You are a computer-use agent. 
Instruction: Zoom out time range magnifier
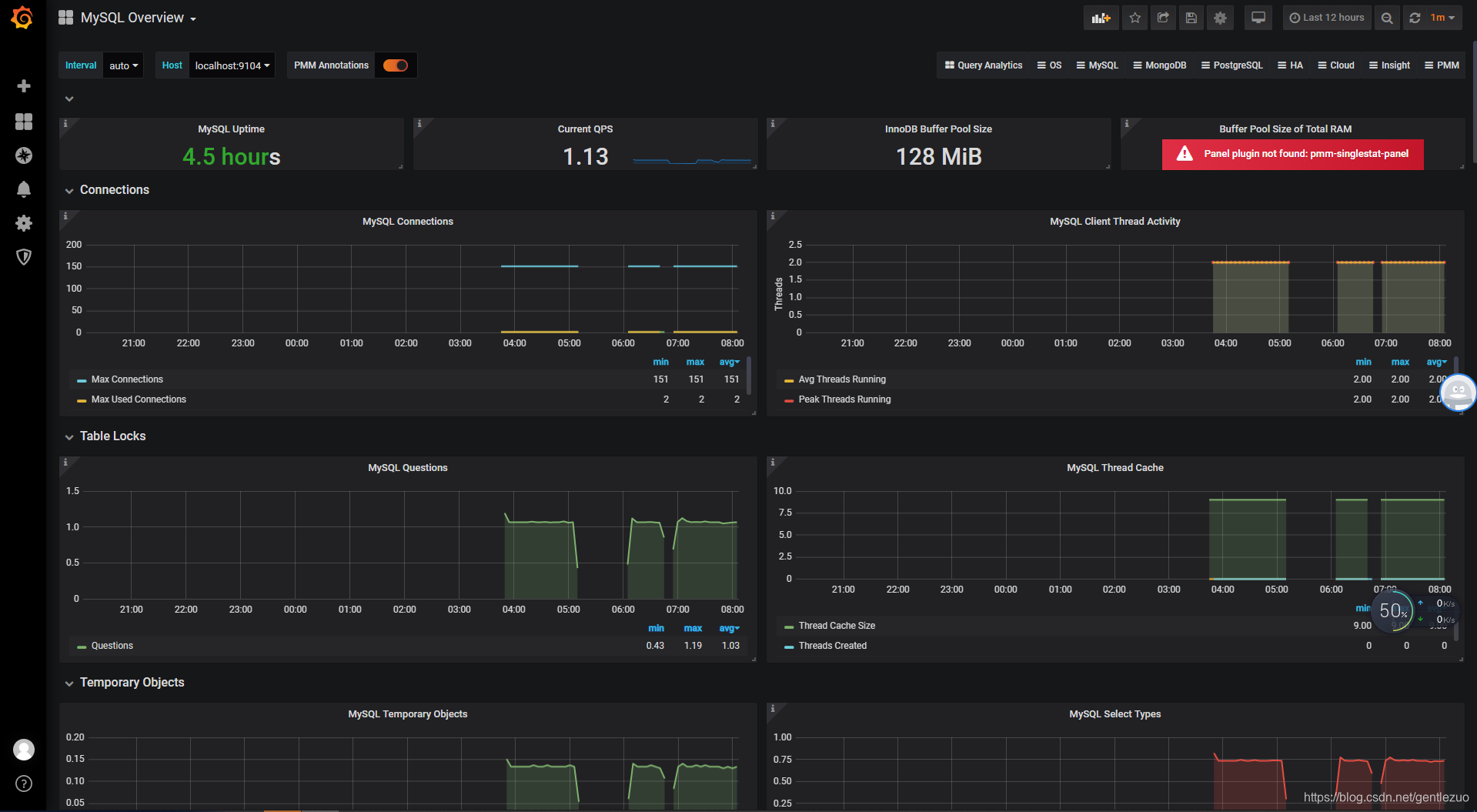[x=1387, y=18]
